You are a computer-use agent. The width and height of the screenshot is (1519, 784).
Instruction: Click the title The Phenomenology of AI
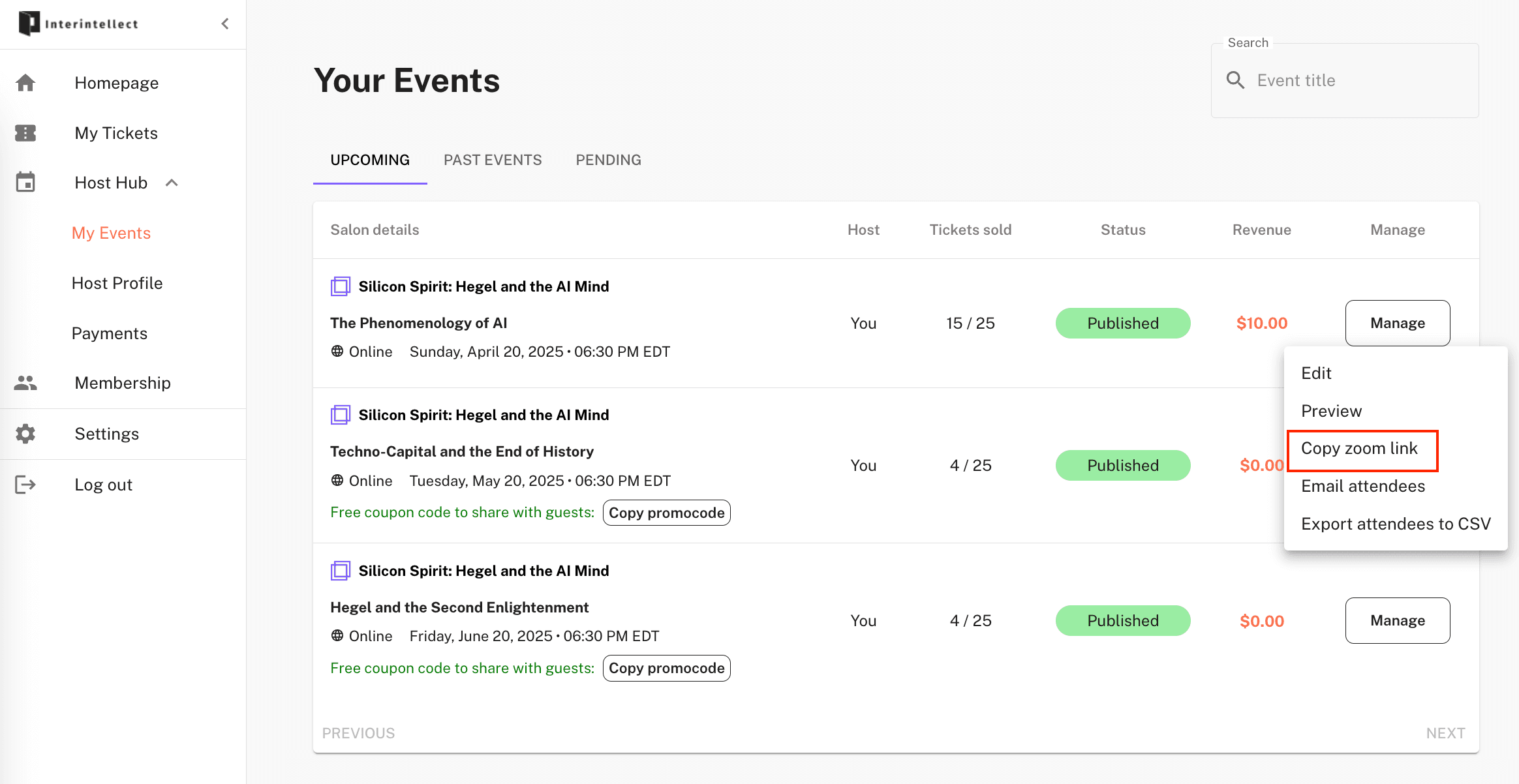coord(419,323)
